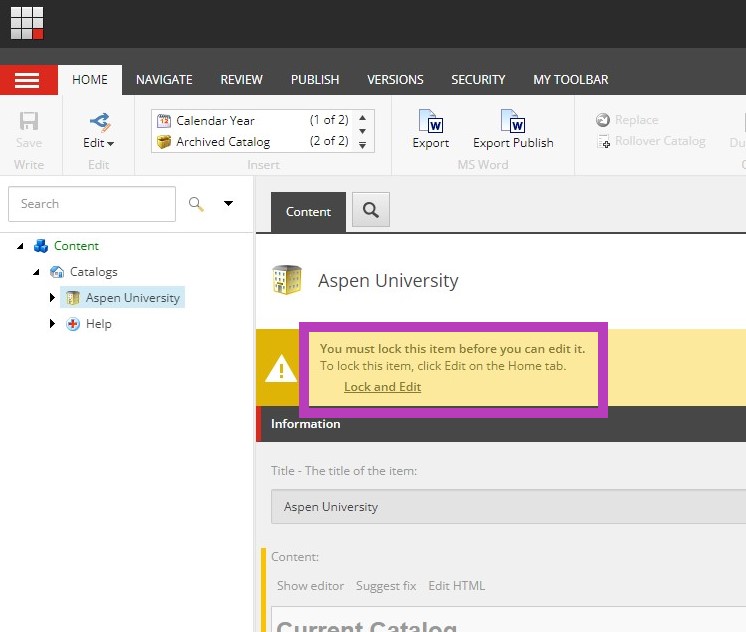746x632 pixels.
Task: Click the Export Publish Word icon
Action: 513,123
